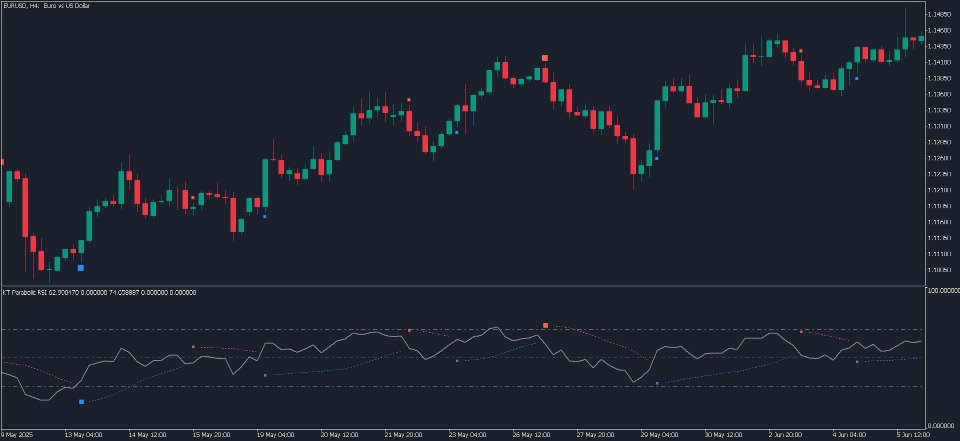The image size is (960, 441).
Task: Click the small blue RSI marker above 4 Jun 04:00
Action: point(857,362)
